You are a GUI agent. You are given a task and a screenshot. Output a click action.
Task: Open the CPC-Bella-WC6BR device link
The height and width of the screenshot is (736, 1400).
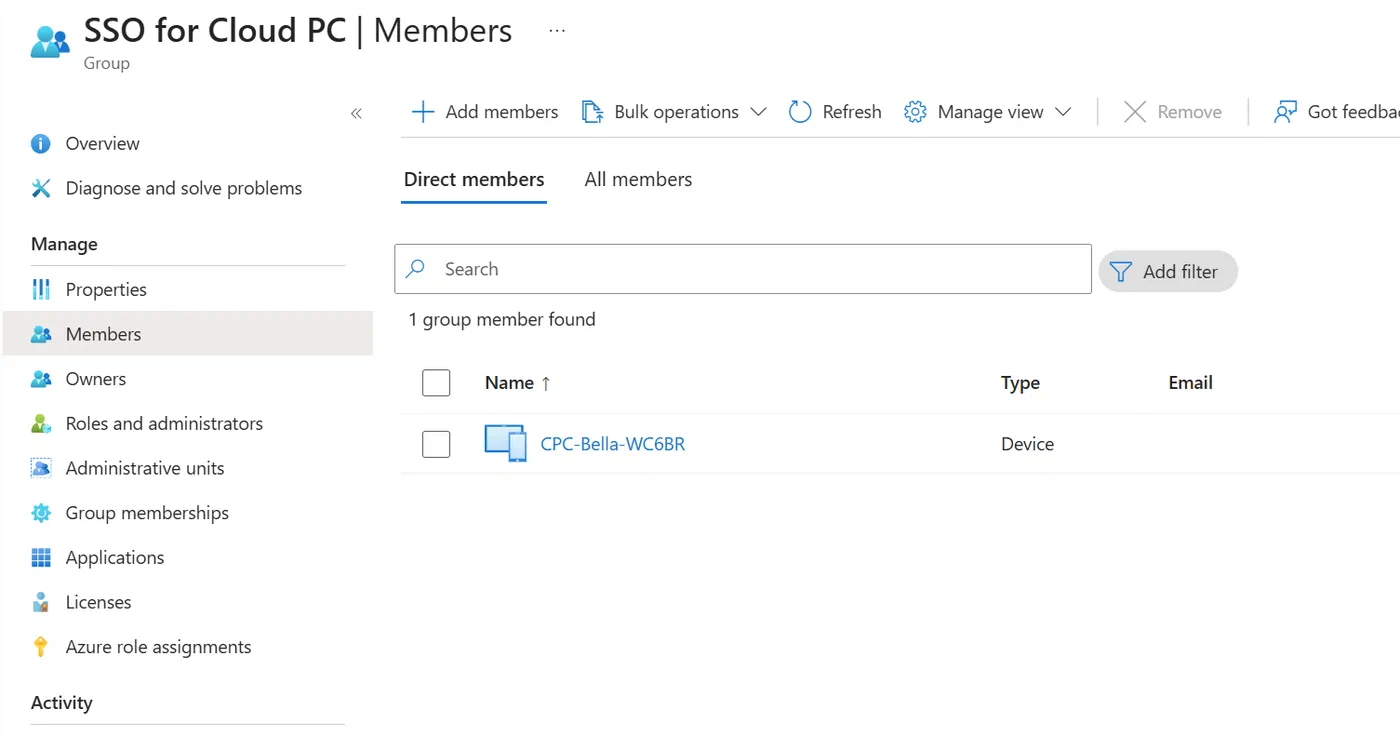pyautogui.click(x=613, y=444)
